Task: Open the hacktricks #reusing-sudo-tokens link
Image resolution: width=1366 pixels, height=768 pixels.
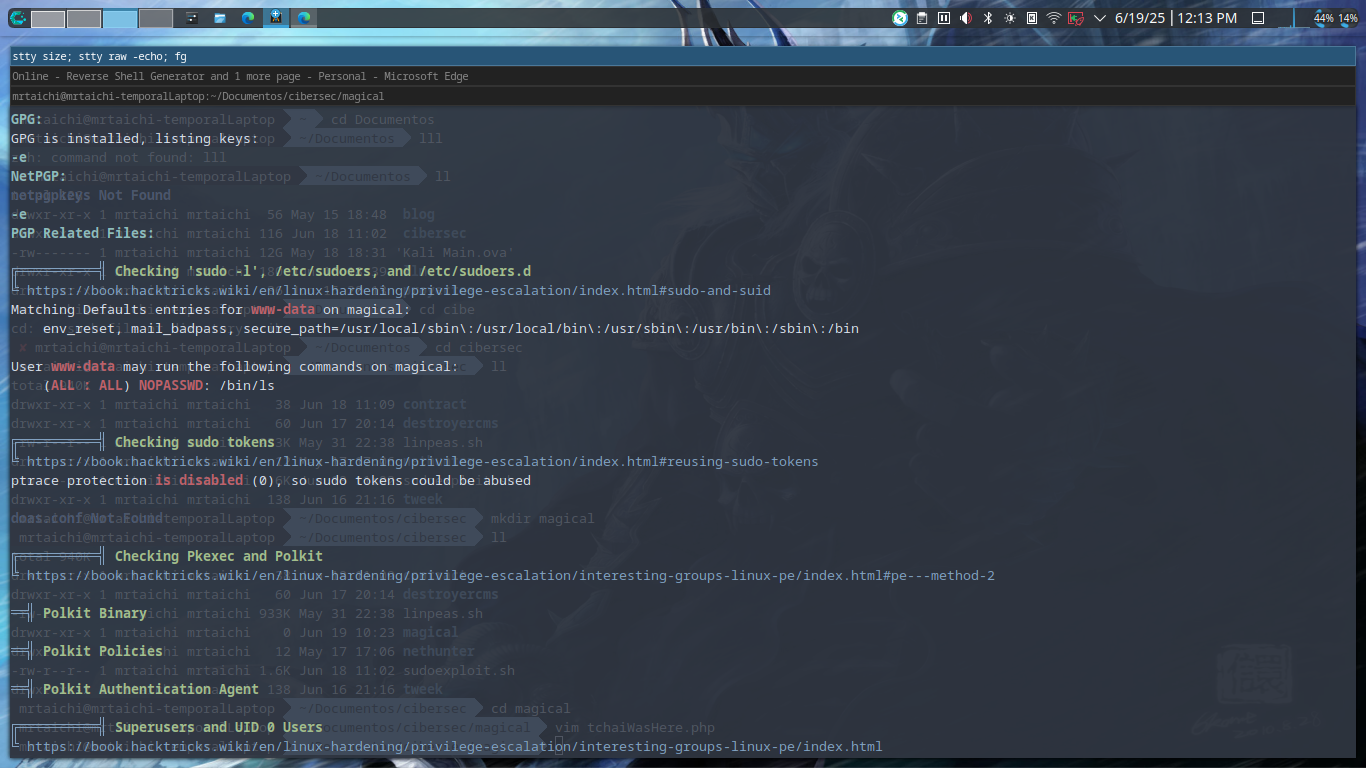Action: point(423,461)
